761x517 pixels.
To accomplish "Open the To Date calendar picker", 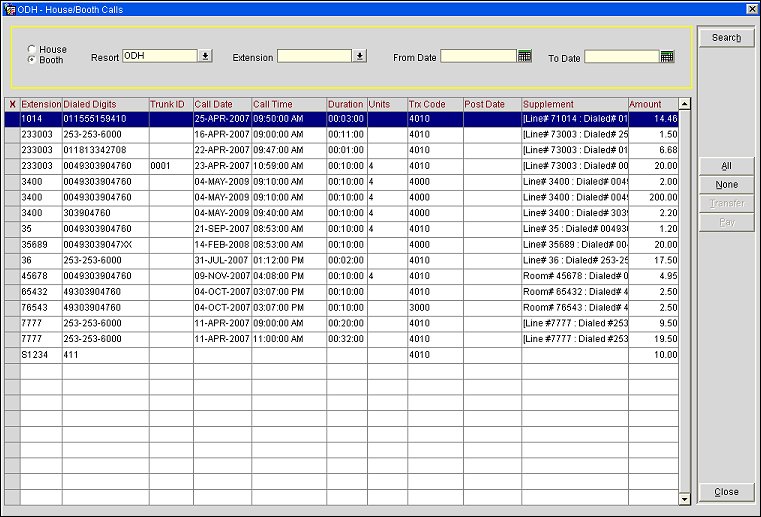I will 668,57.
